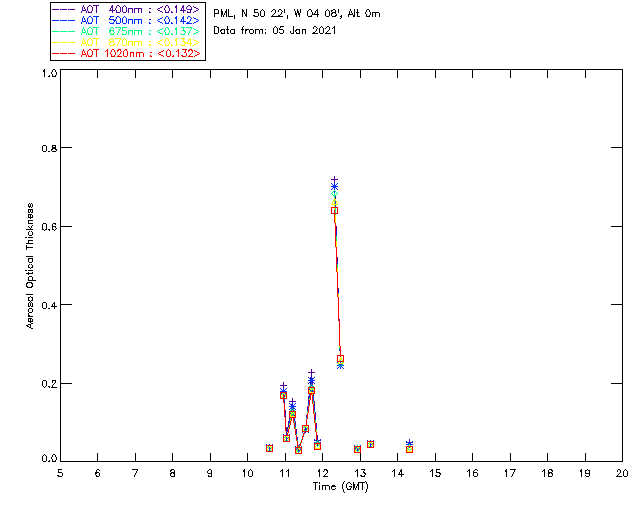Image resolution: width=640 pixels, height=512 pixels.
Task: Click the isolated data point near 14.3 hours
Action: (409, 449)
